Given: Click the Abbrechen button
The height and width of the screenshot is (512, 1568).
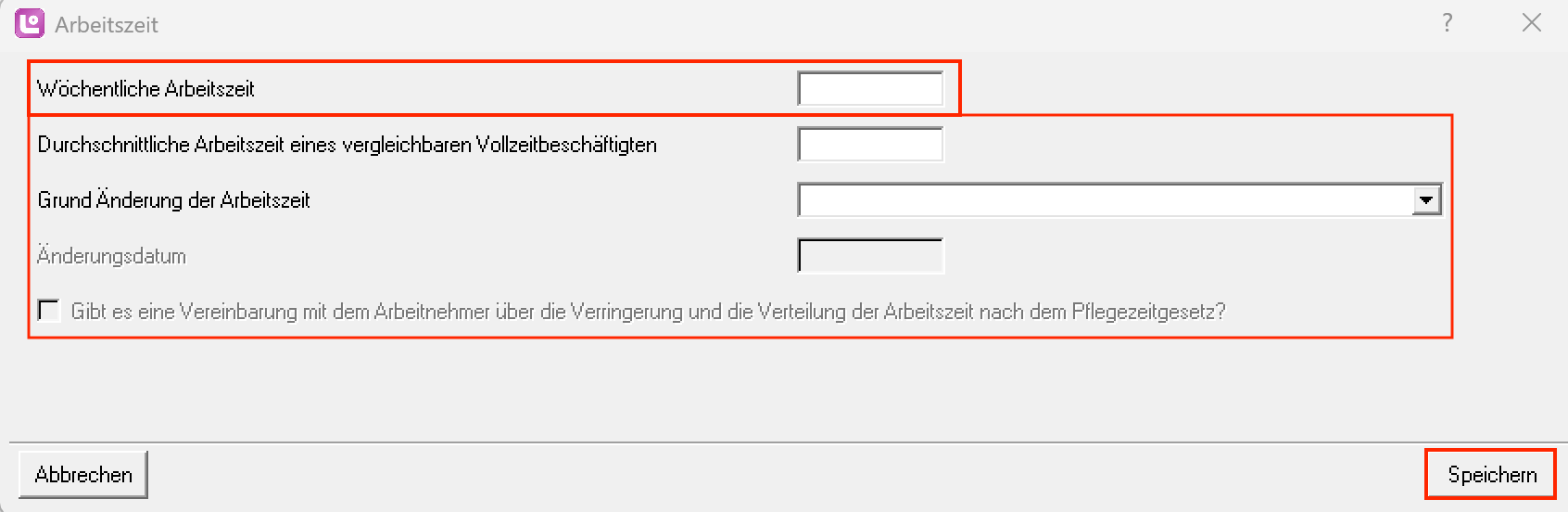Looking at the screenshot, I should [83, 475].
